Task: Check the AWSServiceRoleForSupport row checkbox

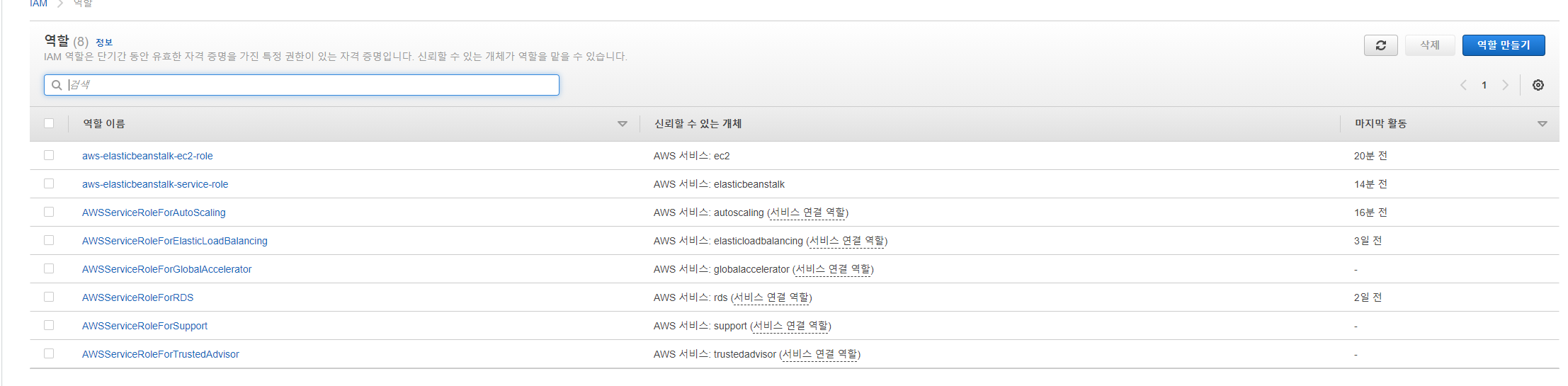Action: point(49,325)
